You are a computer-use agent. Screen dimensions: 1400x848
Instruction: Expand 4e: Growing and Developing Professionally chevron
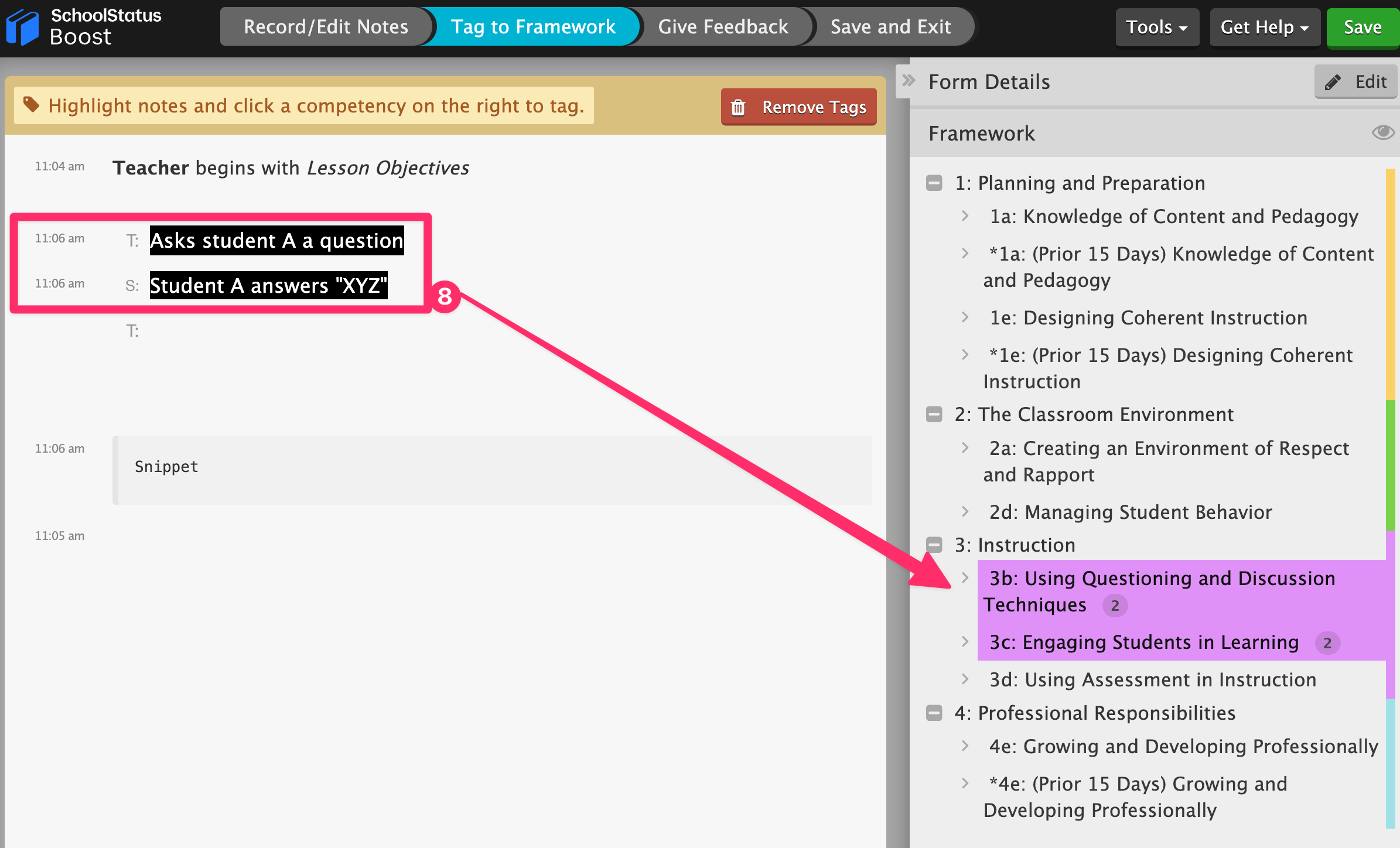pos(965,746)
